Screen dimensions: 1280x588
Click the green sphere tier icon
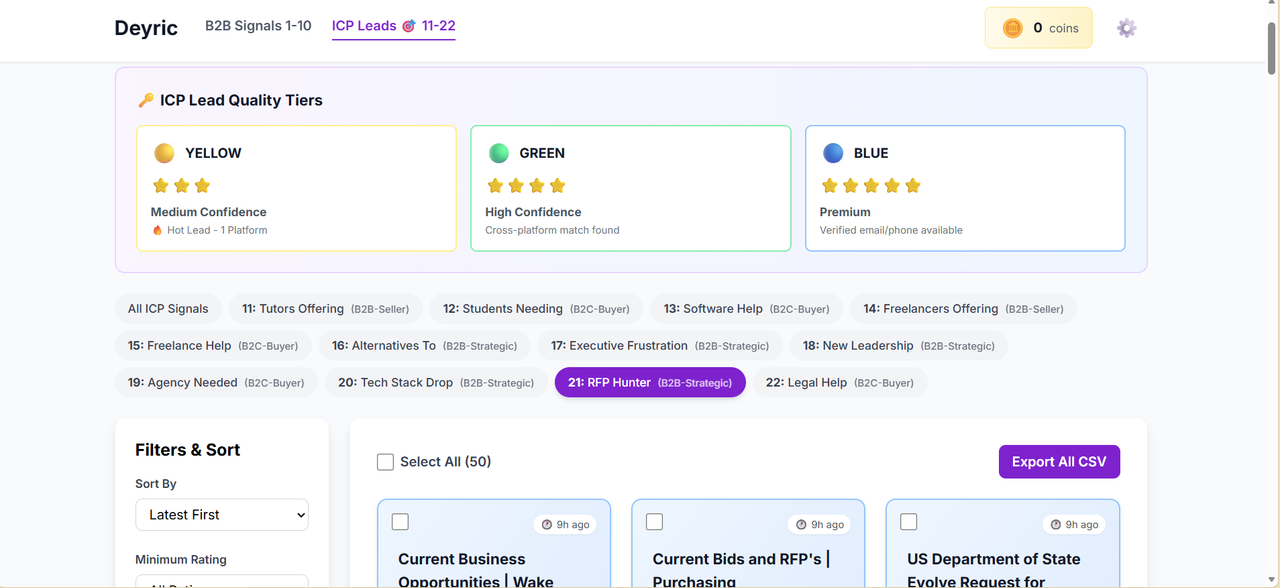click(498, 153)
